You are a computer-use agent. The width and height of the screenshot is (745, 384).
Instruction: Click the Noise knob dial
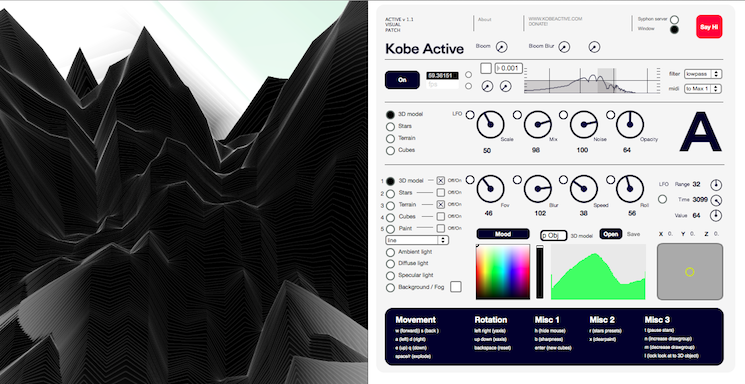click(584, 125)
